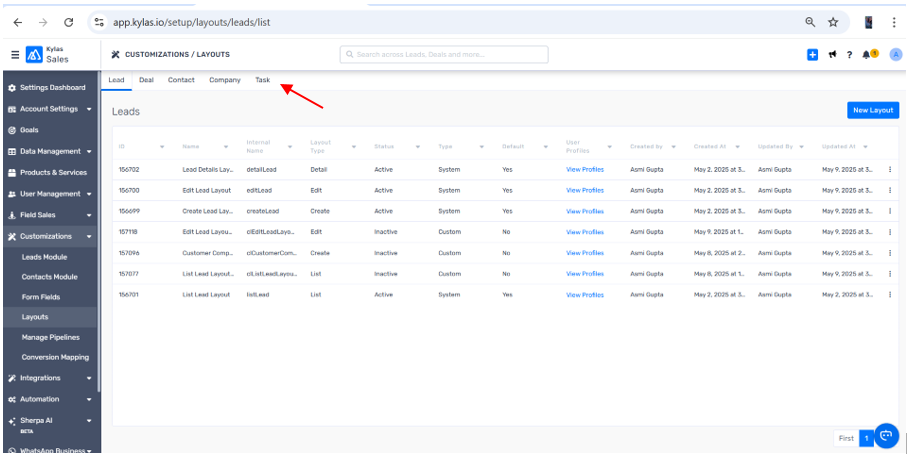This screenshot has height=459, width=908.
Task: Open row menu for layout 157096
Action: (x=890, y=253)
